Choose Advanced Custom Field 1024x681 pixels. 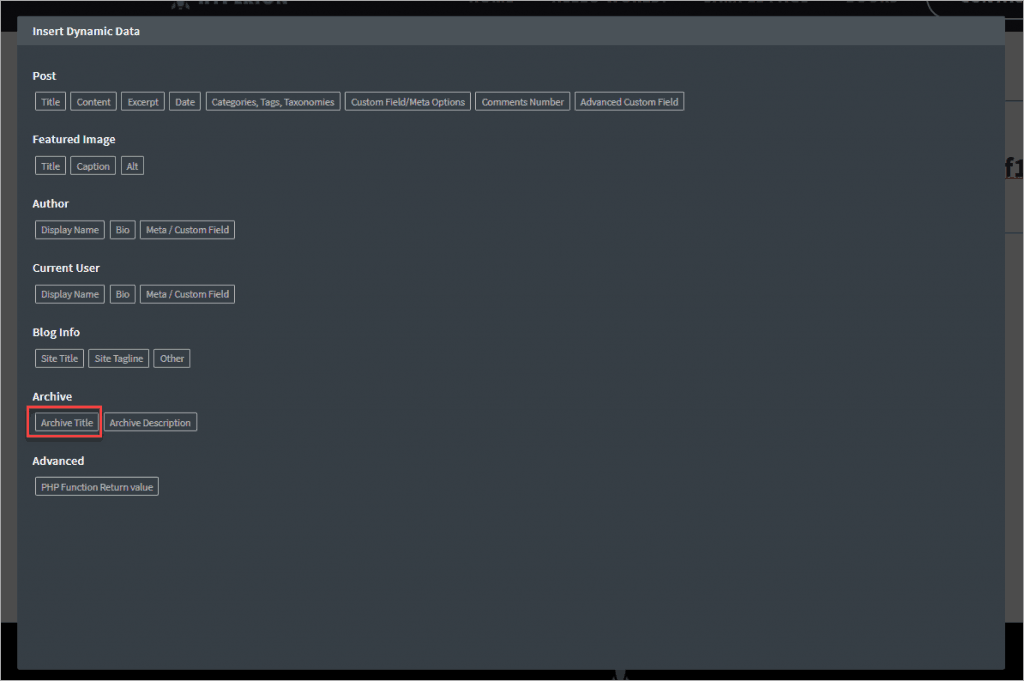(x=629, y=102)
